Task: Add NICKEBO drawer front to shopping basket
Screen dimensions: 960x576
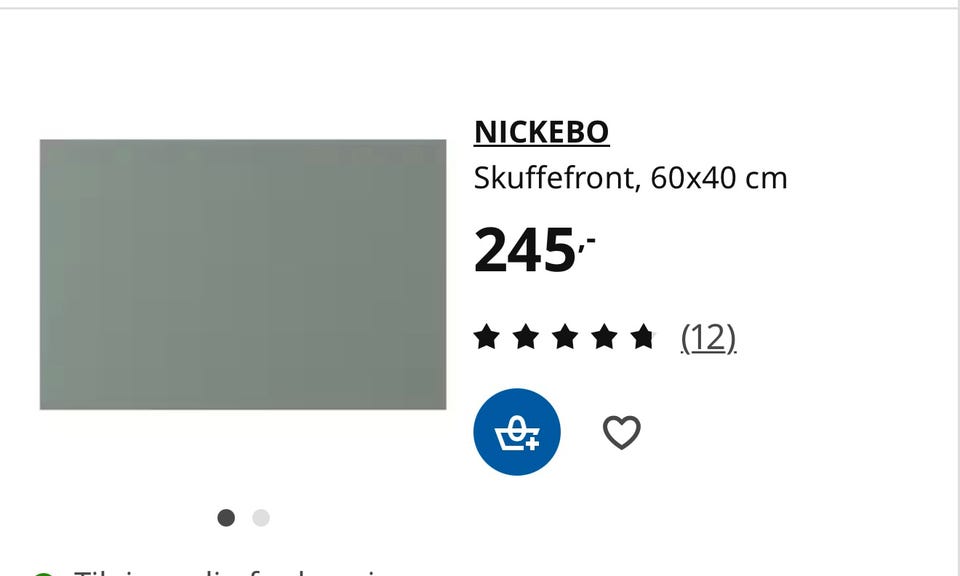Action: click(x=517, y=432)
